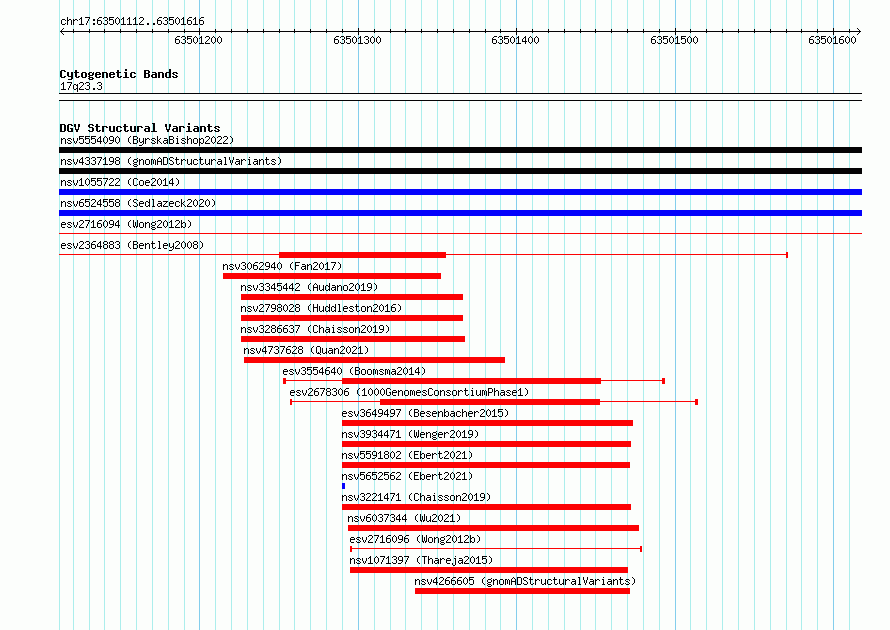The image size is (890, 630).
Task: Click the thick red segment of esv2678306
Action: pyautogui.click(x=490, y=402)
